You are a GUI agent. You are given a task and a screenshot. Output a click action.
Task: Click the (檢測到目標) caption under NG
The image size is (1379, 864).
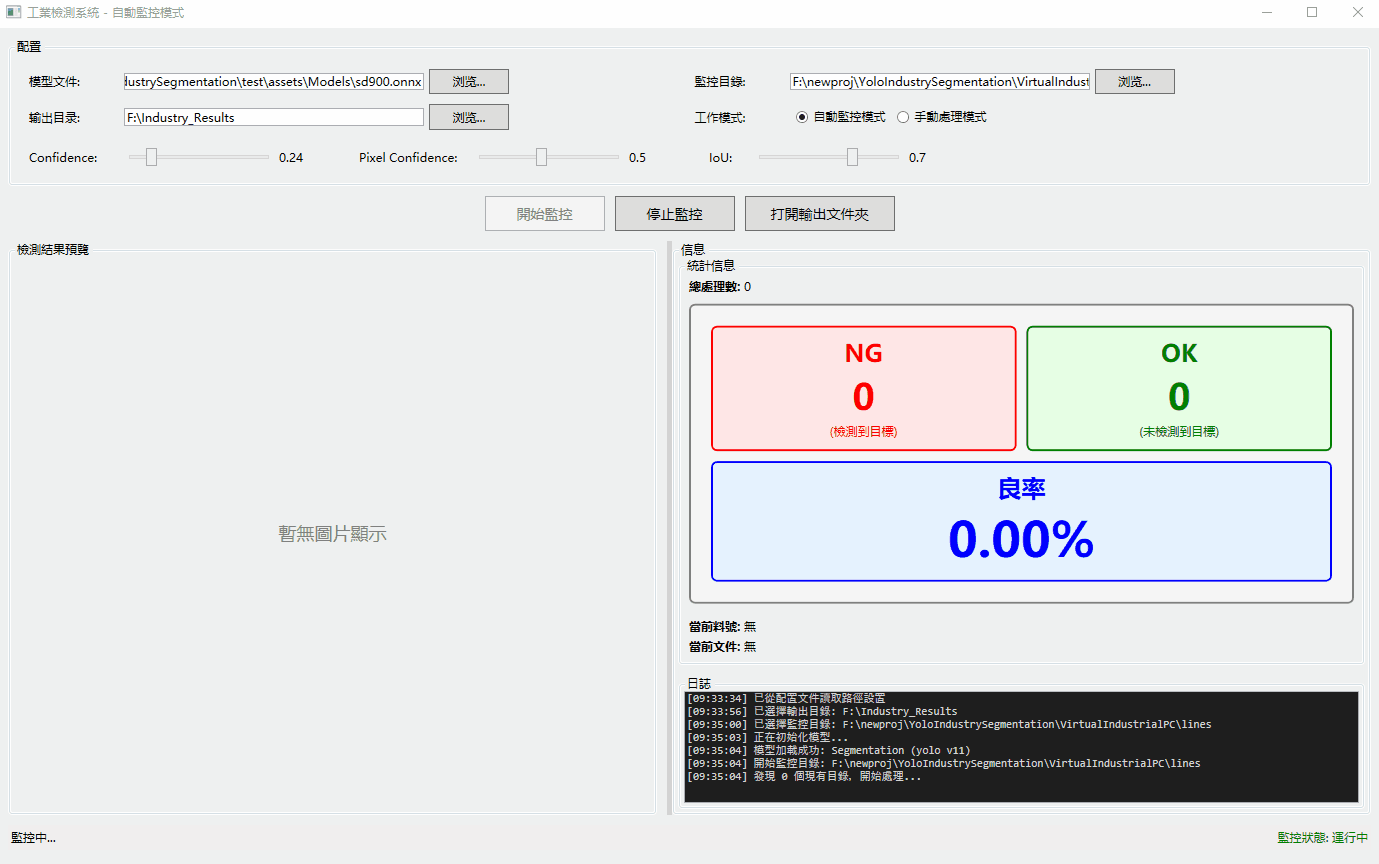point(864,432)
